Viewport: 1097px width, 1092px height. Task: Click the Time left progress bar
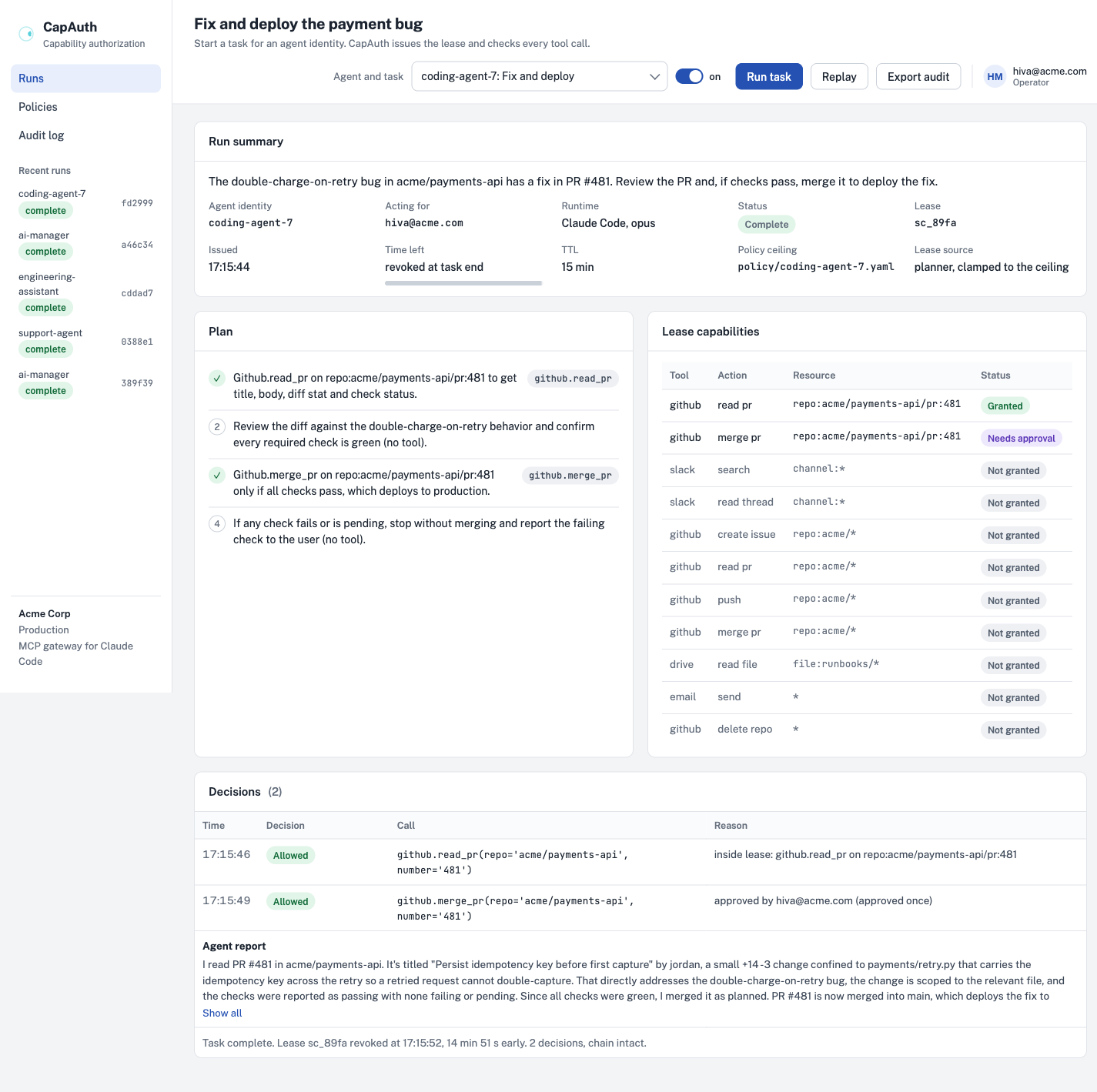[x=463, y=283]
